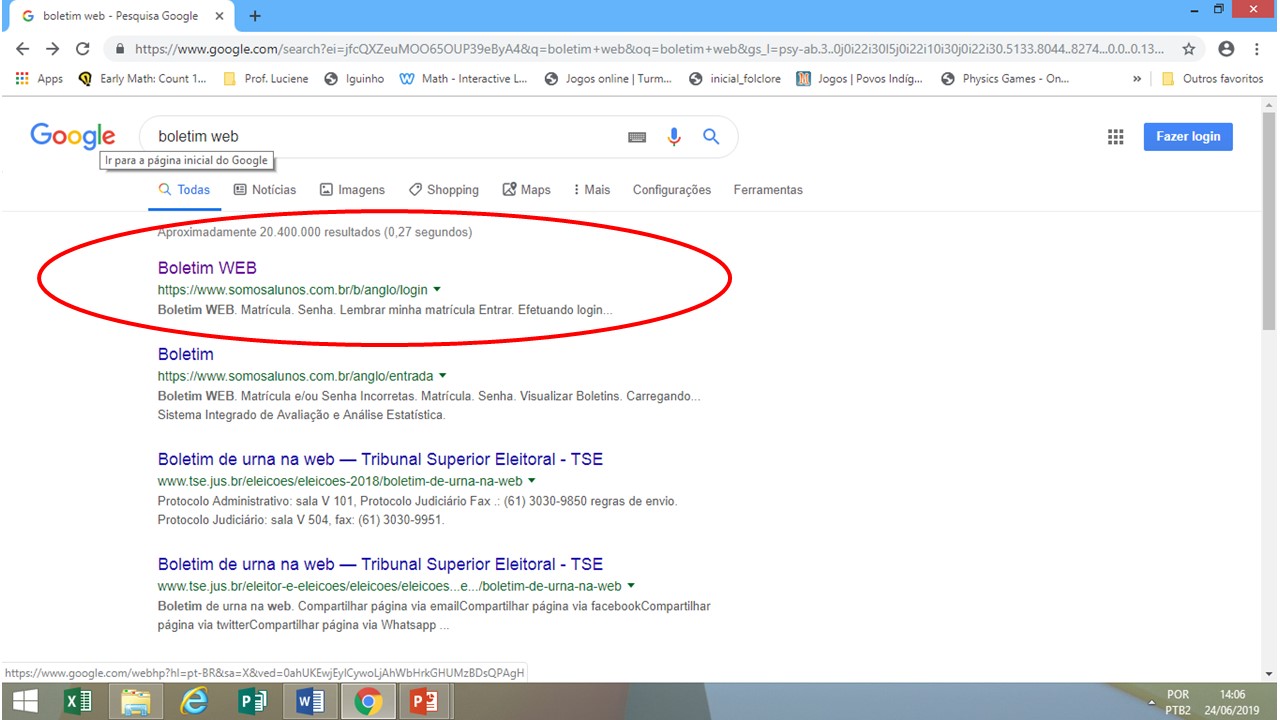1280x720 pixels.
Task: Go forward with the browser forward arrow
Action: tap(52, 48)
